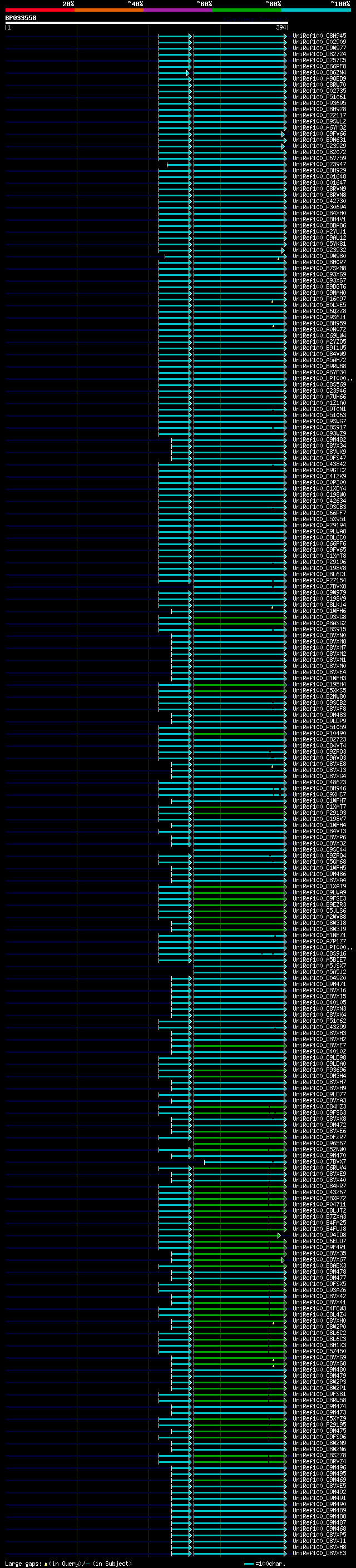
Task: Select UniRef100_Q9AVQ3 label
Action: [319, 759]
